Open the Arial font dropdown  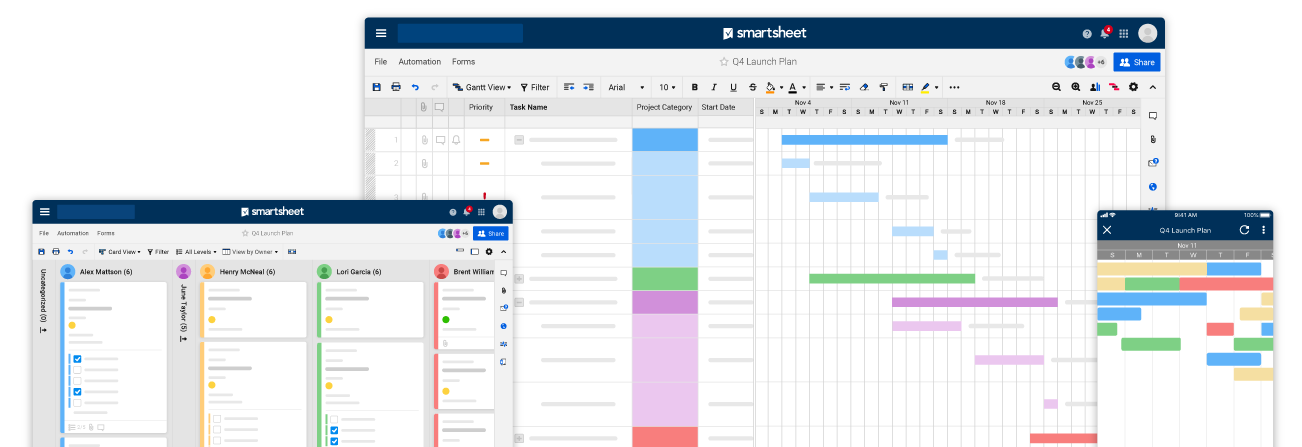point(625,87)
